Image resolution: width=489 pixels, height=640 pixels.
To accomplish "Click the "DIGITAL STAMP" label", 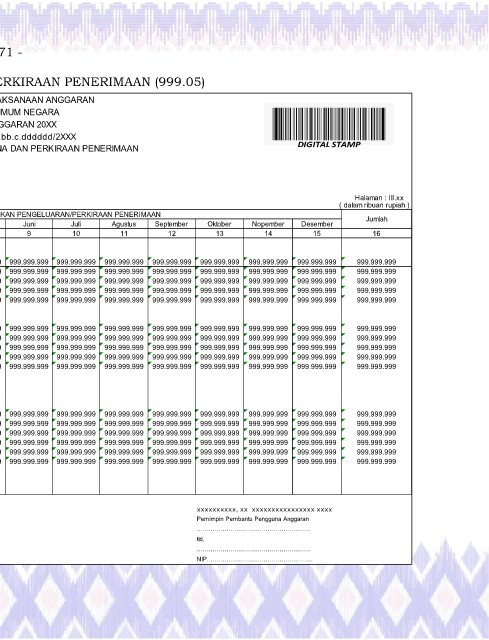I will [x=329, y=144].
